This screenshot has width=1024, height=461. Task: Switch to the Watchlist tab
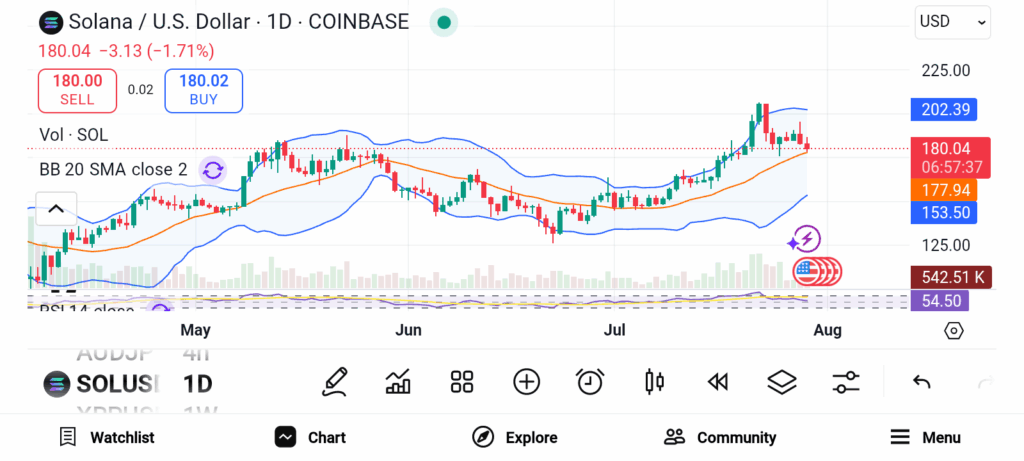coord(106,437)
